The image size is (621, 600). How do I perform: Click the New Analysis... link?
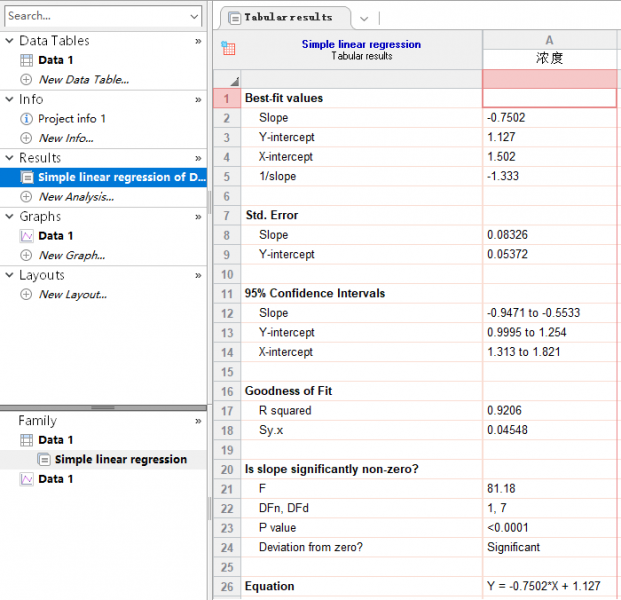(x=76, y=197)
